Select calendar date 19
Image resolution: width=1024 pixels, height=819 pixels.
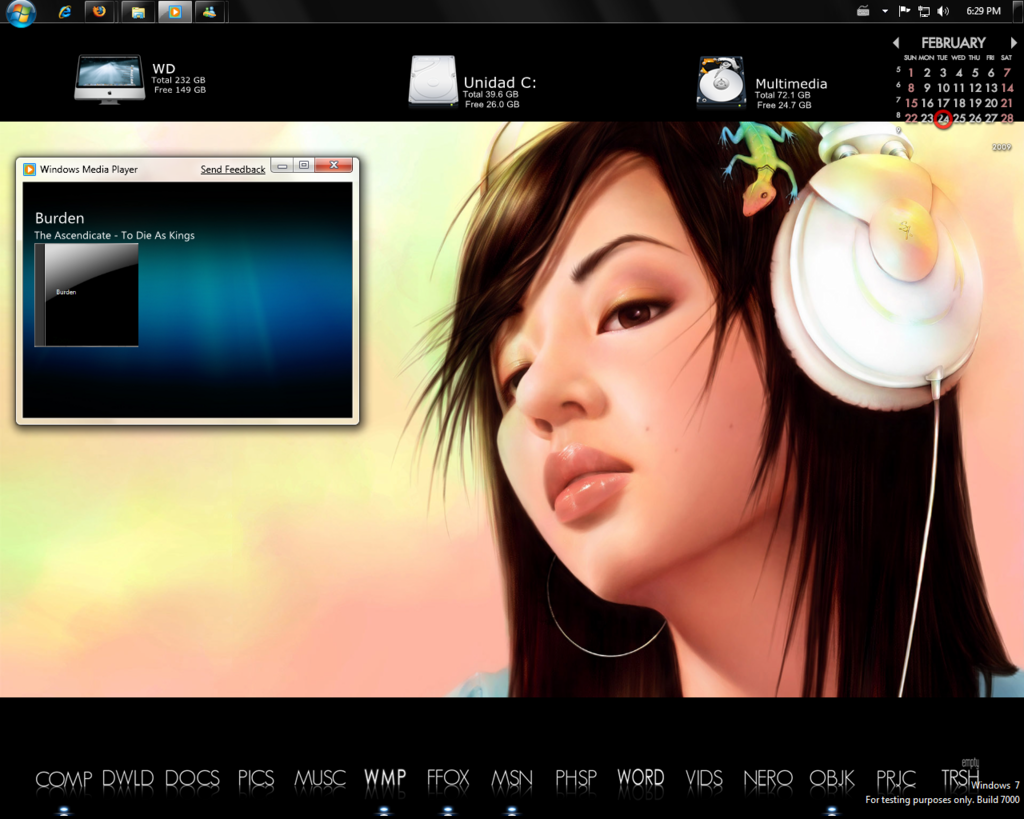(x=975, y=103)
